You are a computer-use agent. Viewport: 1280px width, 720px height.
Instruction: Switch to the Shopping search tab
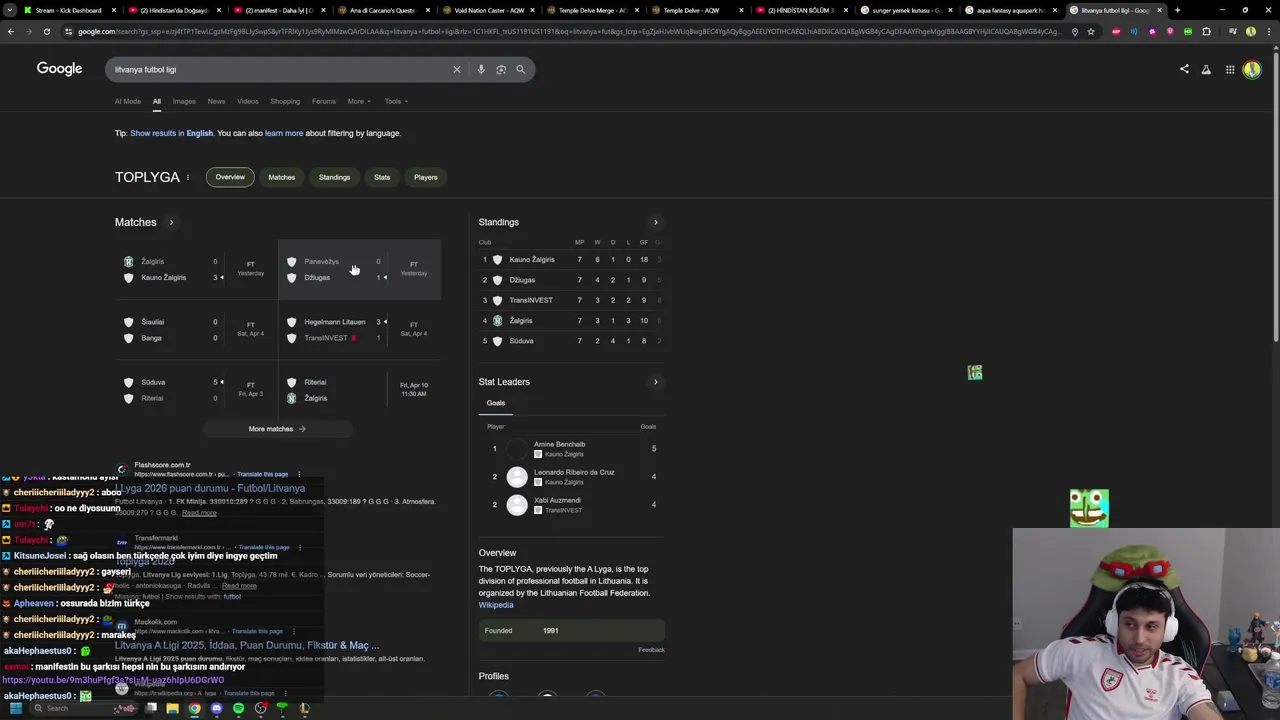[x=285, y=101]
